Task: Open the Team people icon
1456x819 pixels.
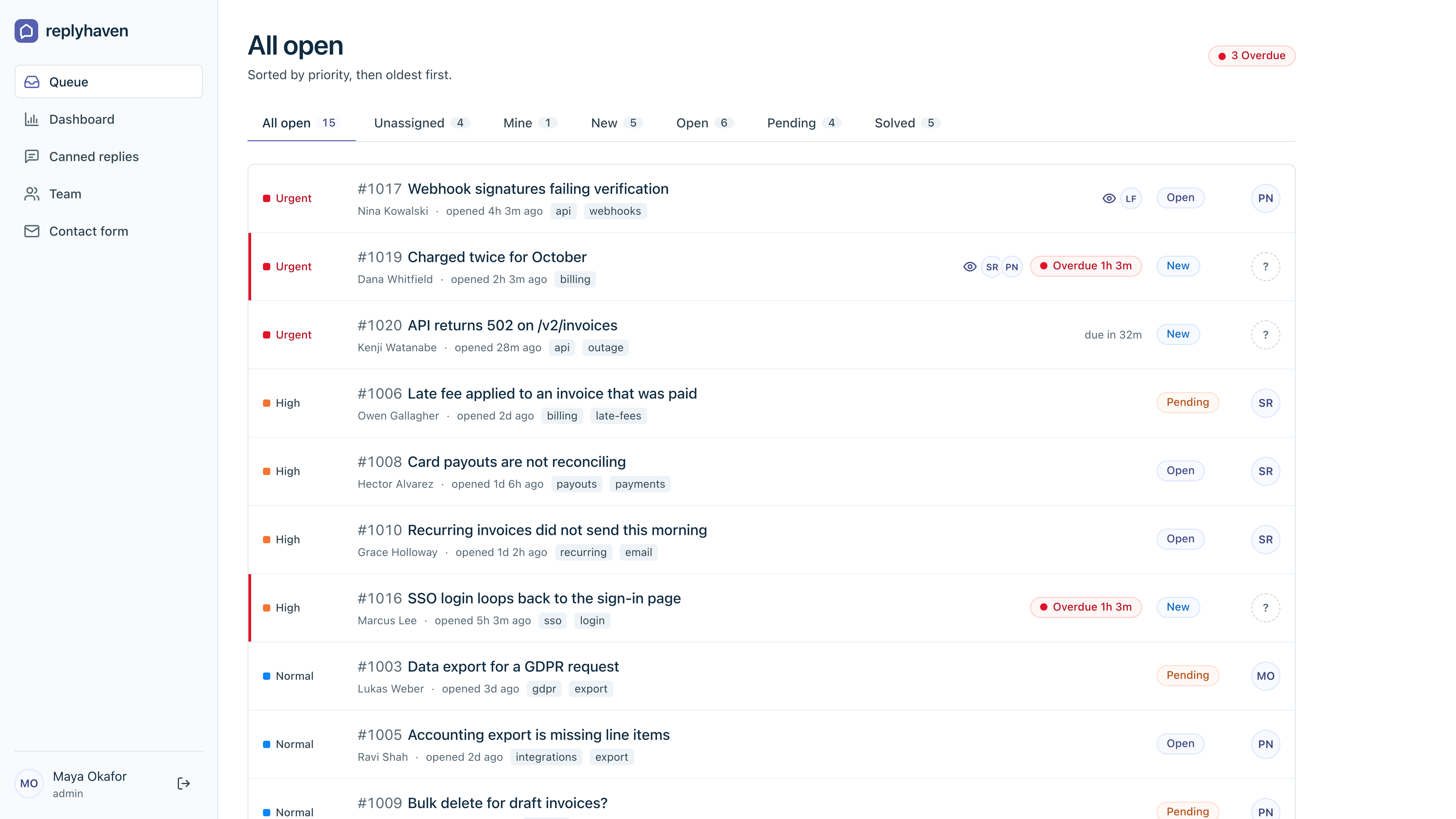Action: pos(32,194)
